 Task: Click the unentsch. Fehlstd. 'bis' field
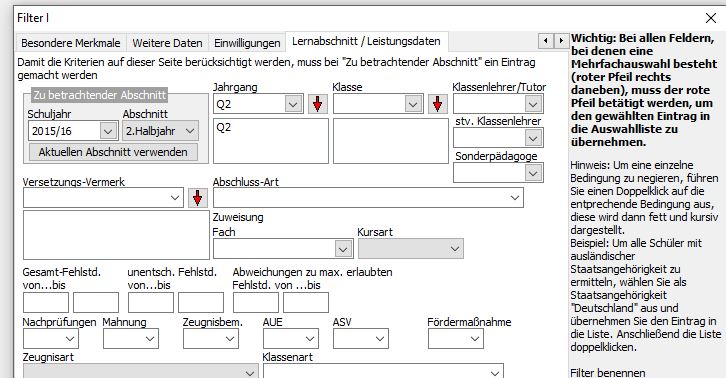[x=201, y=302]
